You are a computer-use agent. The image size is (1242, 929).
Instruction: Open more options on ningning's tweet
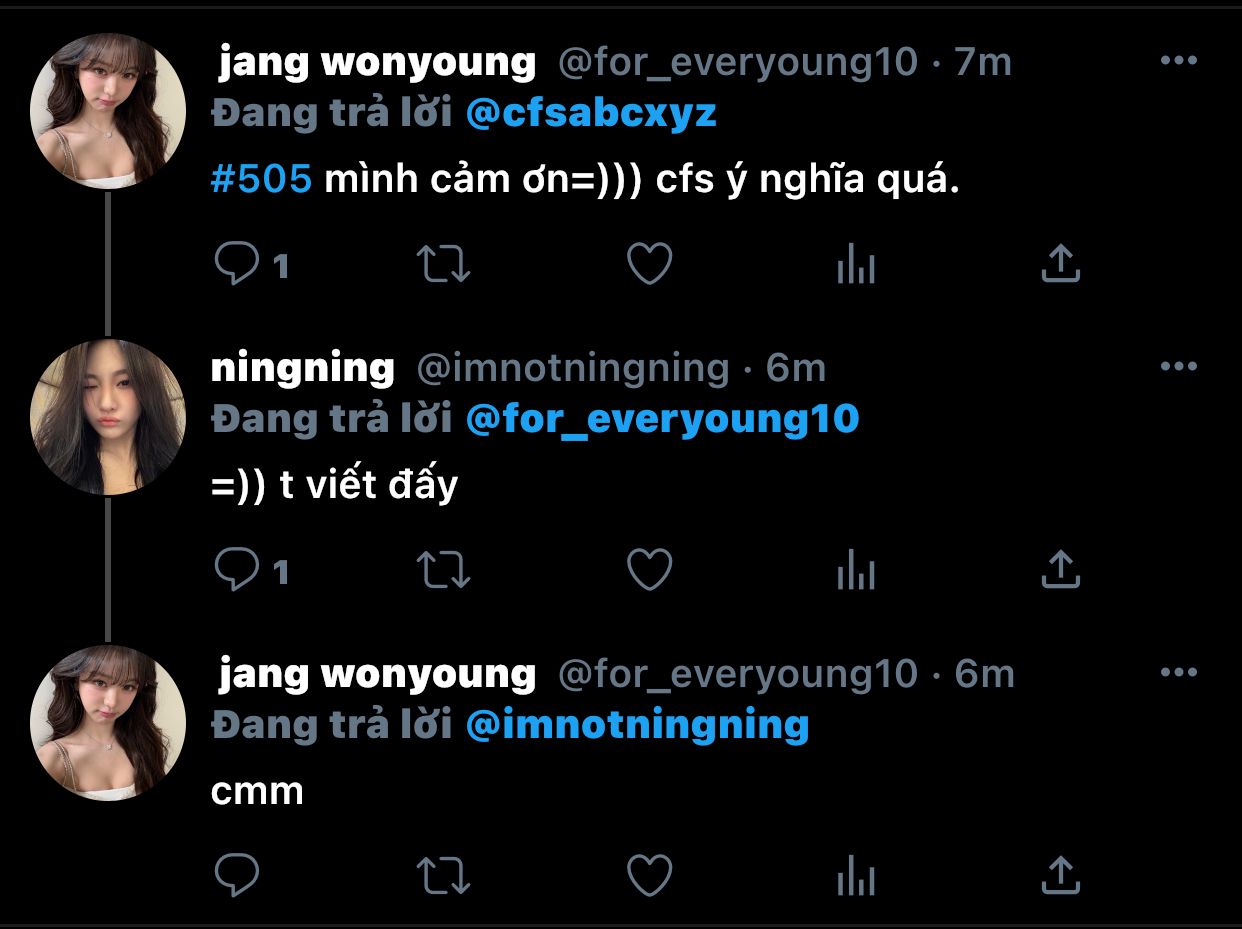[x=1178, y=367]
